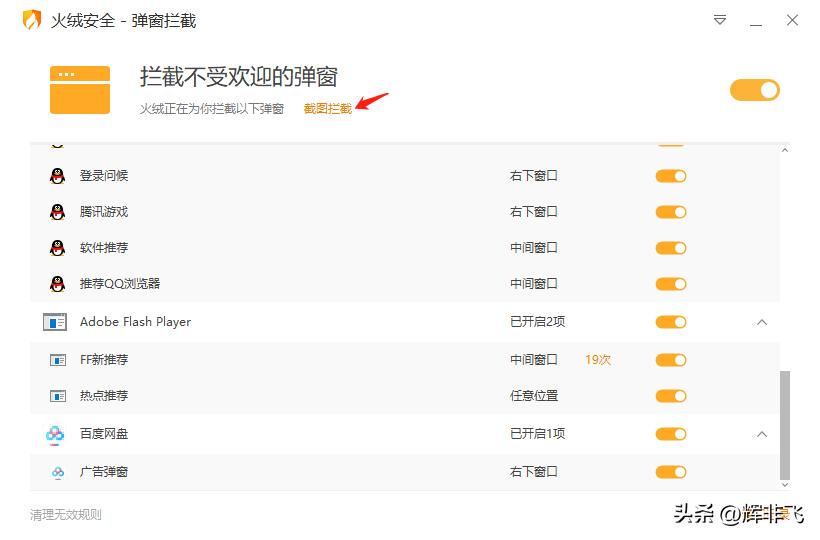Click the 任意位置 position value
Viewport: 820px width, 540px height.
pyautogui.click(x=534, y=396)
